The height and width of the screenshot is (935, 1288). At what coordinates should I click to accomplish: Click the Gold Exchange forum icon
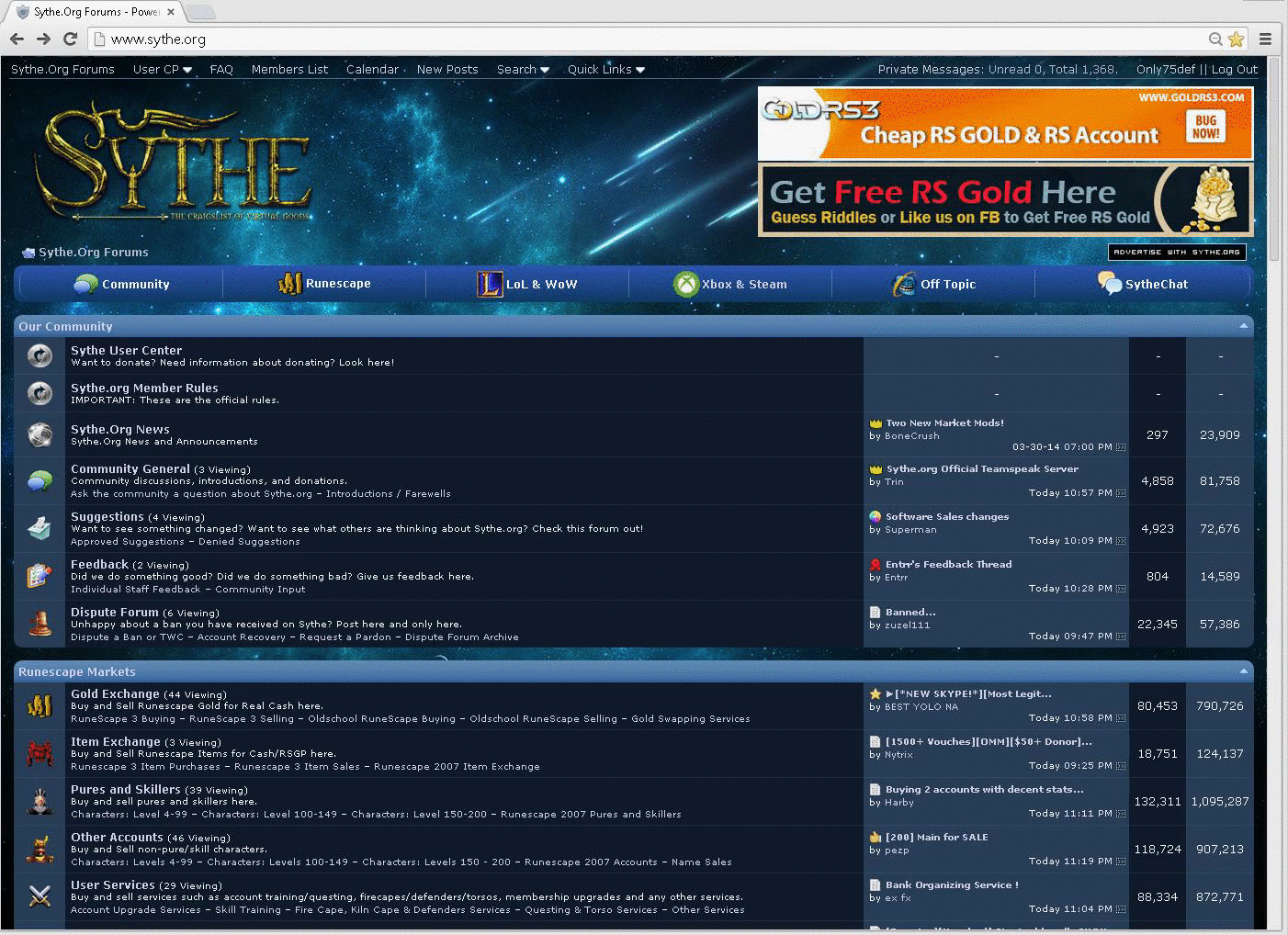pyautogui.click(x=40, y=705)
